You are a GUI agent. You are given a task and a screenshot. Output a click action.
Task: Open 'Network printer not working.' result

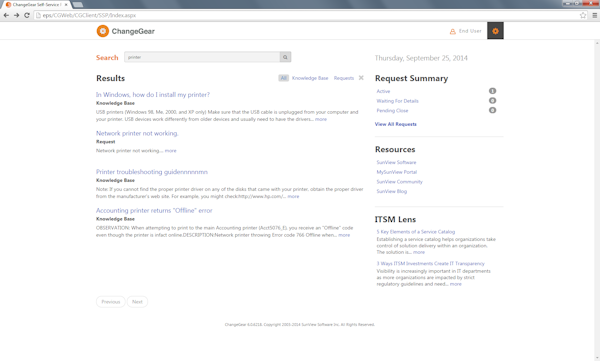point(137,133)
